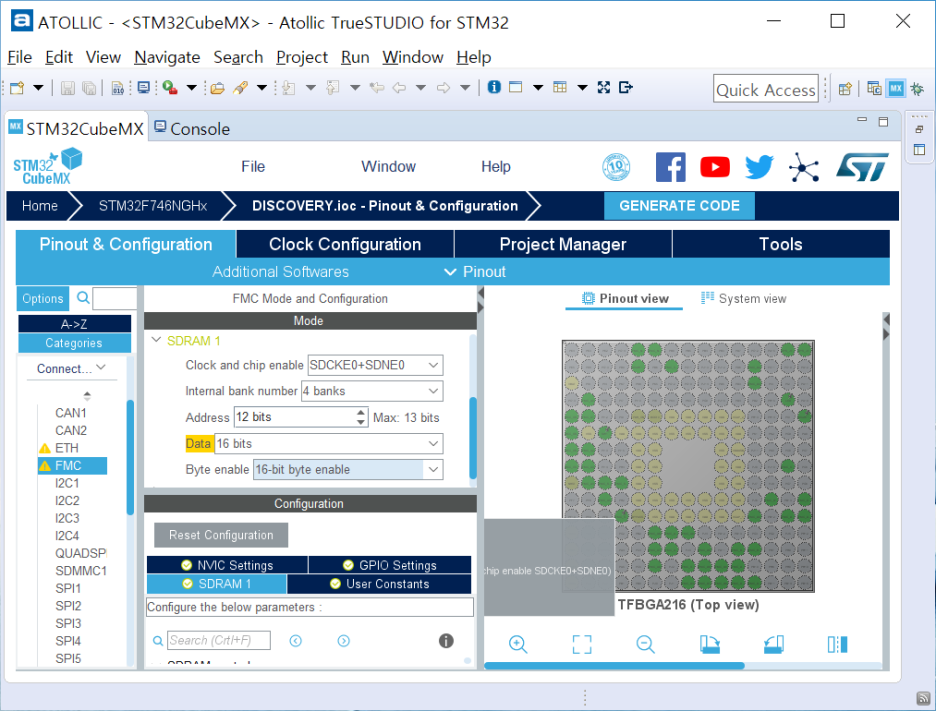Expand the Connectivity category chevron
Screen dimensions: 936x711
[101, 368]
